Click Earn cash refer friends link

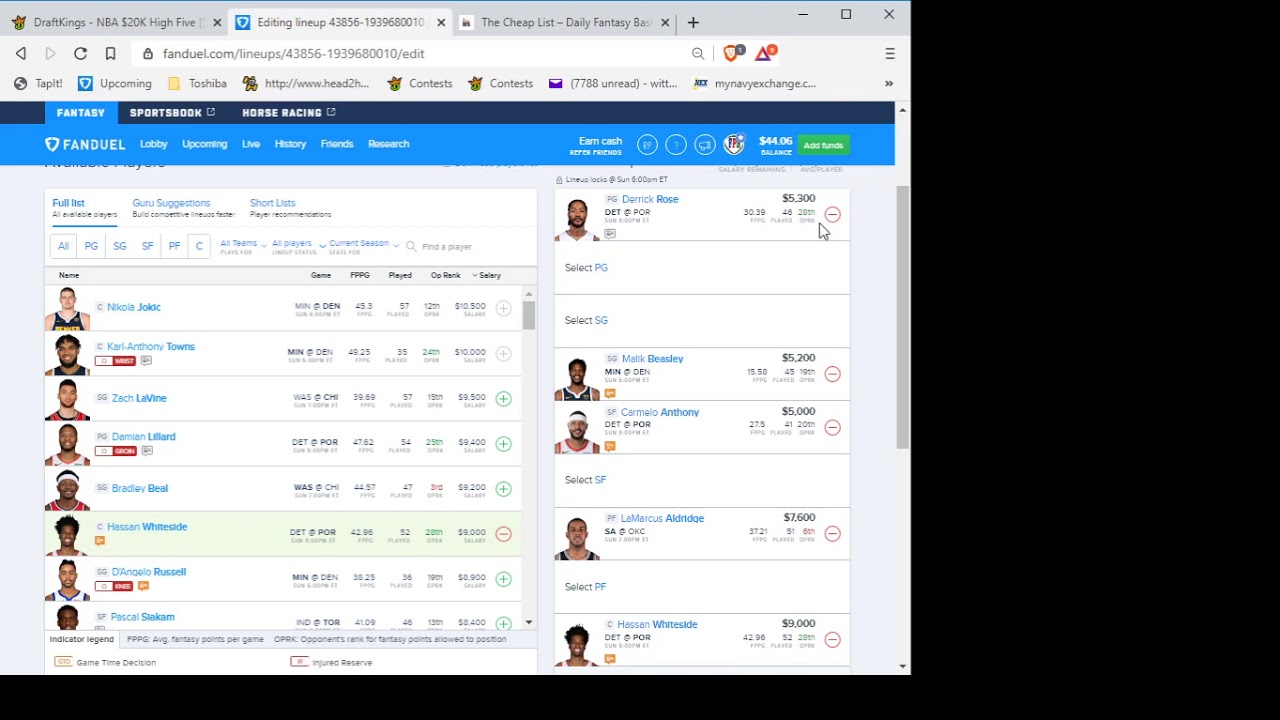(x=596, y=146)
